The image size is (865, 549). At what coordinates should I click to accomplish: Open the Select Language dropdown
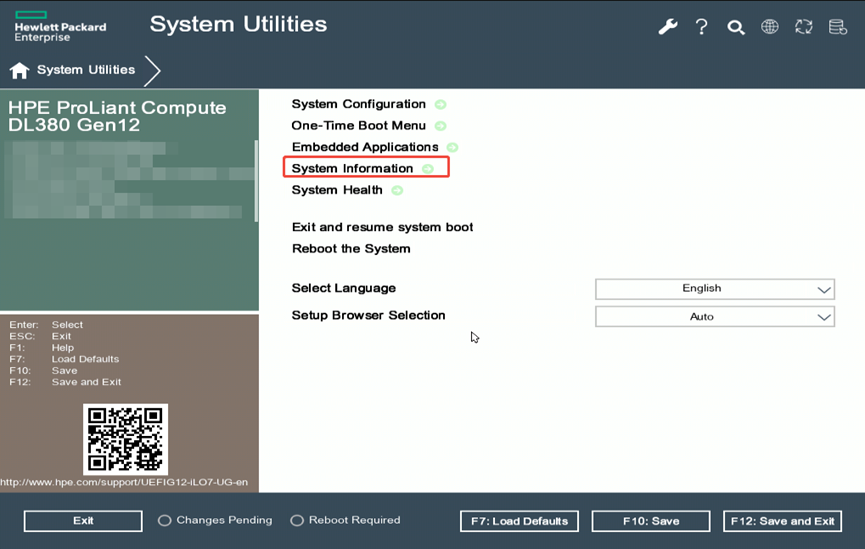pos(715,289)
